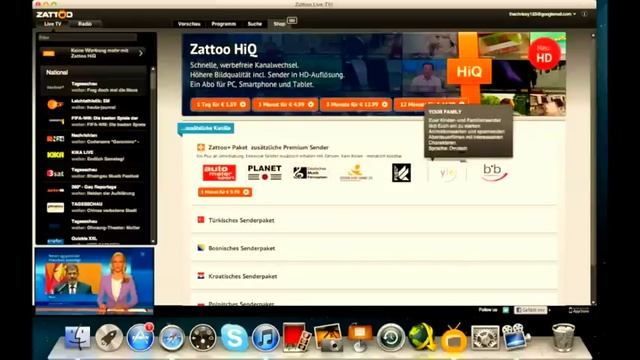Click the channel filter input field
This screenshot has height=360, width=640.
pyautogui.click(x=87, y=38)
